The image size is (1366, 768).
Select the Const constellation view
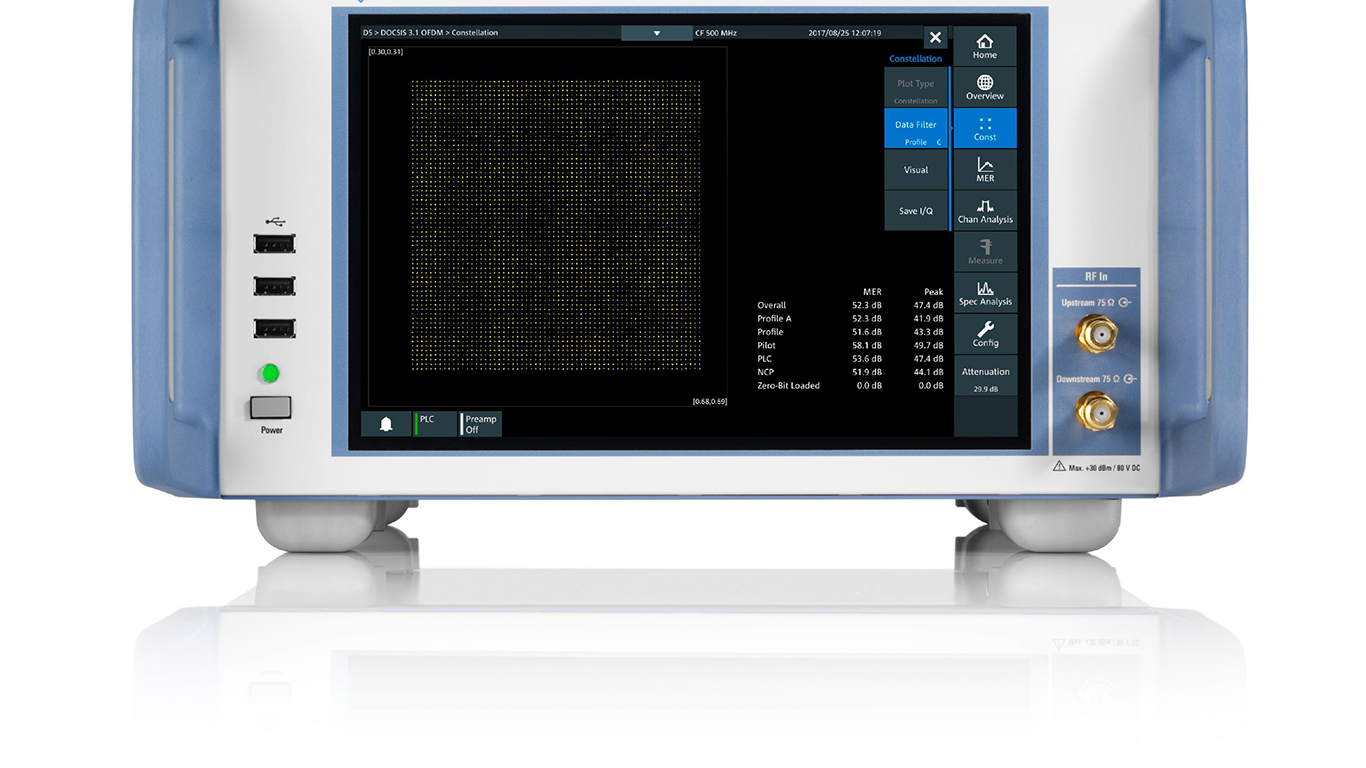click(984, 129)
